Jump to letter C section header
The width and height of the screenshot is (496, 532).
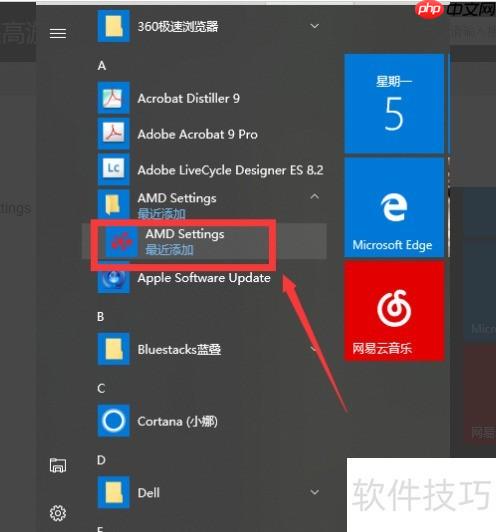101,388
